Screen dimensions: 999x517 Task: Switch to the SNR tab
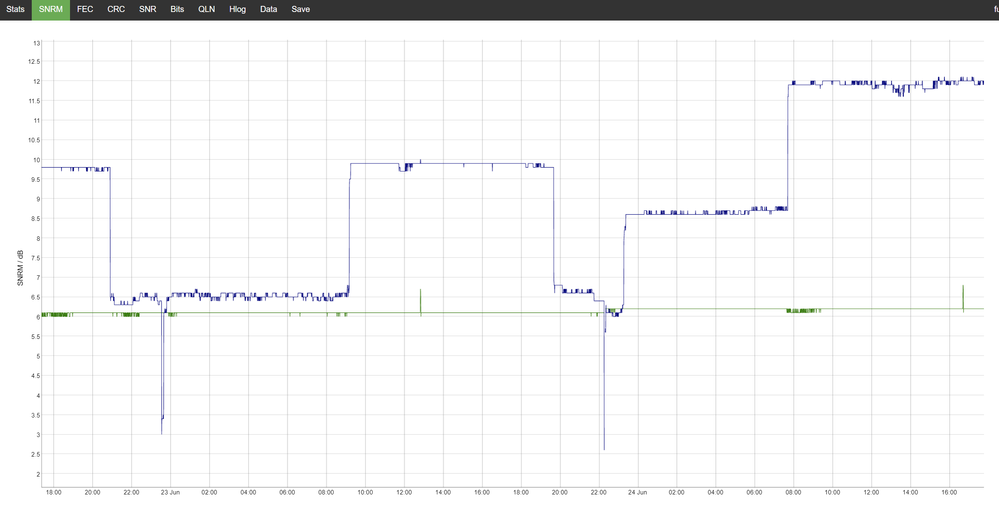click(147, 9)
